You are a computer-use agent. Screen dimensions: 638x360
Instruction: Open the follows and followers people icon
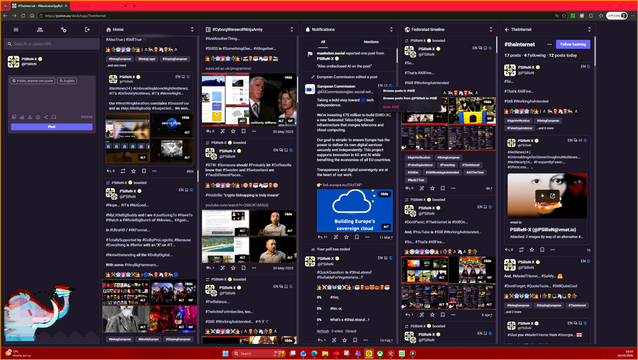click(x=39, y=30)
